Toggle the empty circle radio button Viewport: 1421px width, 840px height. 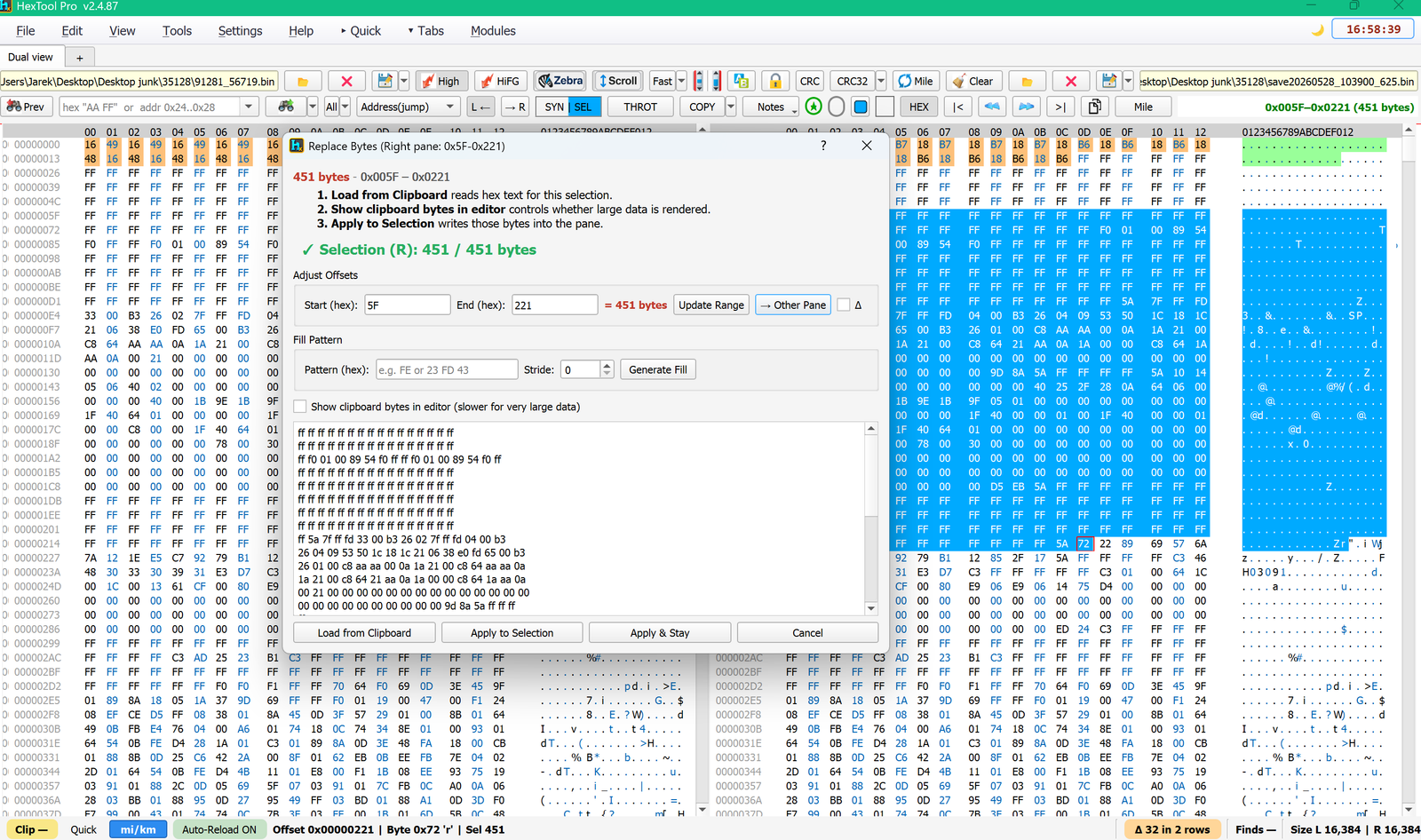pos(837,107)
